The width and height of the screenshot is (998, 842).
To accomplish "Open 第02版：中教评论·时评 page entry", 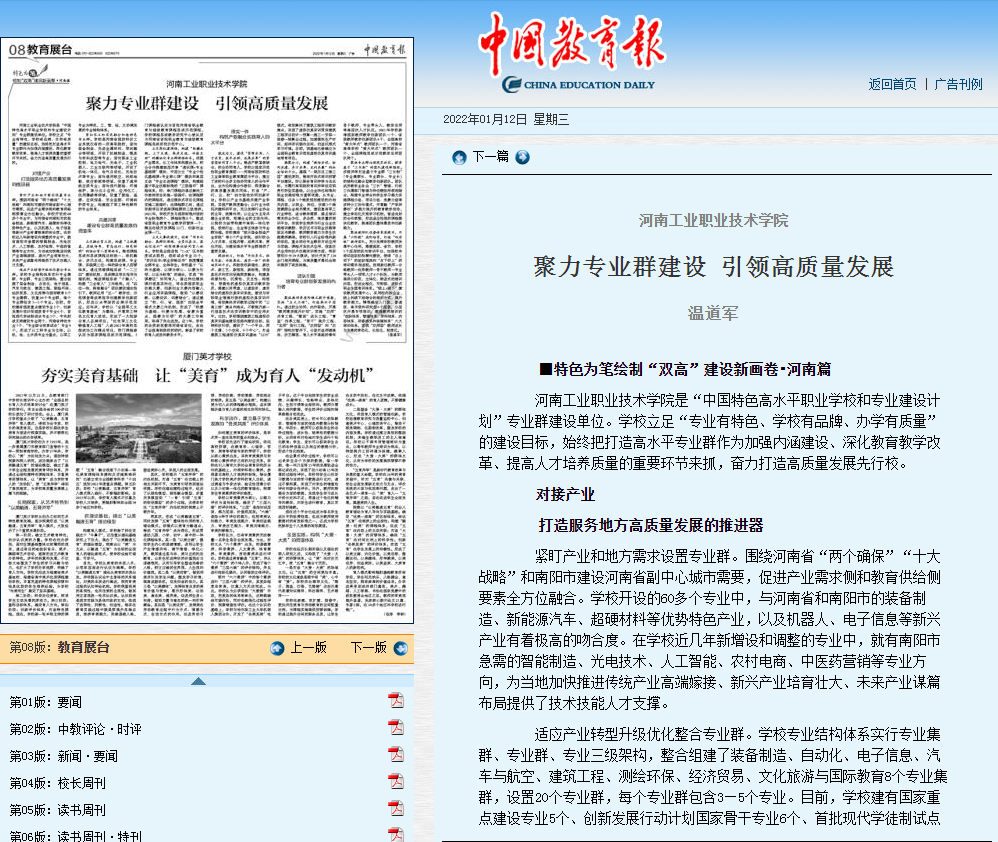I will pos(75,728).
